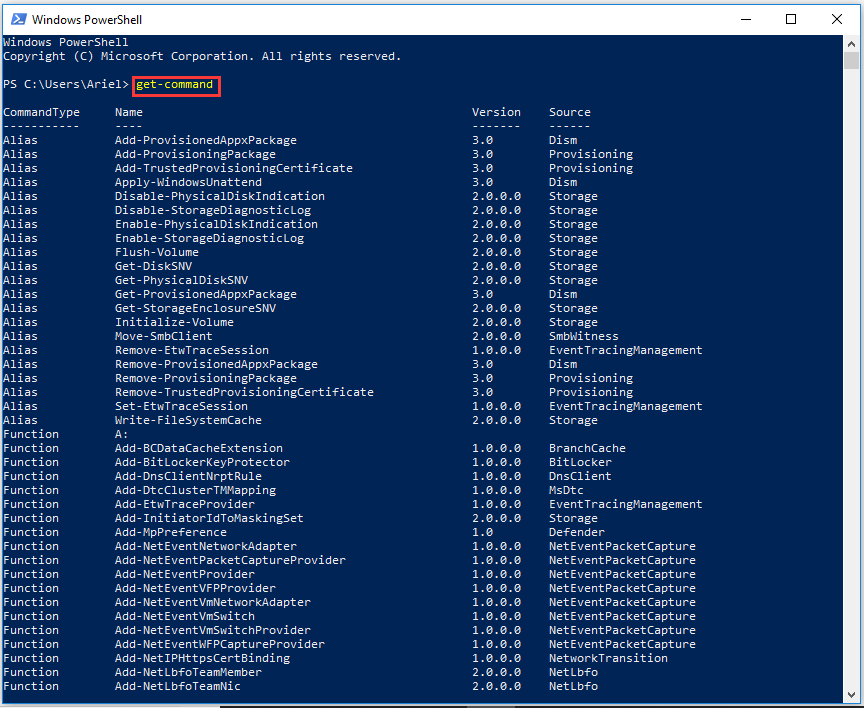Click the scrollbar down arrow
This screenshot has width=864, height=708.
851,695
